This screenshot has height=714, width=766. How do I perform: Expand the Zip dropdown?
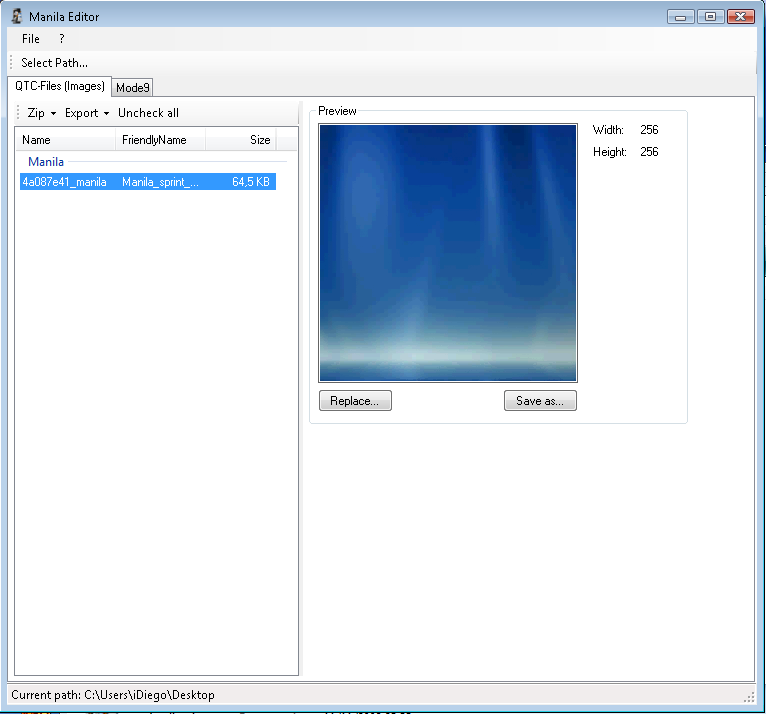point(42,113)
